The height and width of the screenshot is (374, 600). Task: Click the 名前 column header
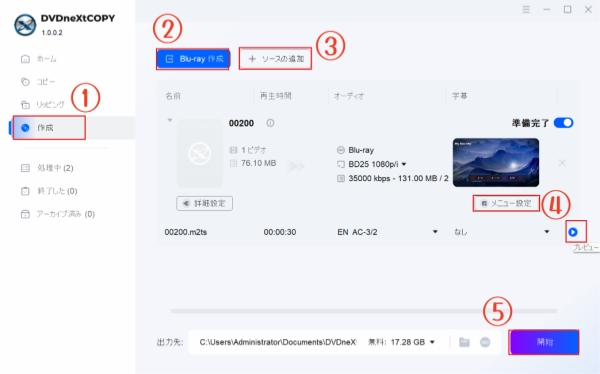tap(173, 96)
